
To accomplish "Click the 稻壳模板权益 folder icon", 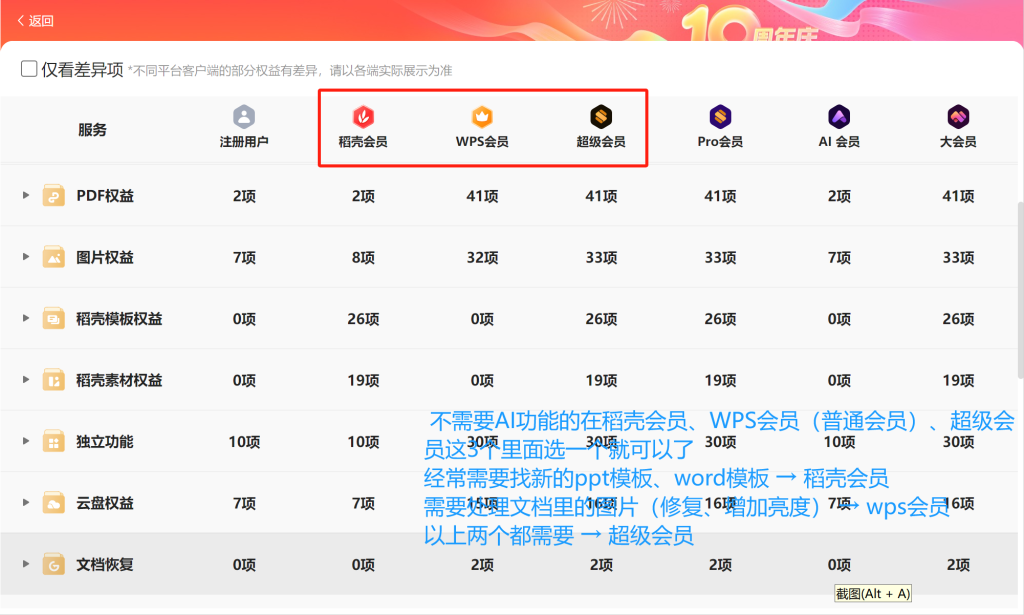I will (54, 318).
